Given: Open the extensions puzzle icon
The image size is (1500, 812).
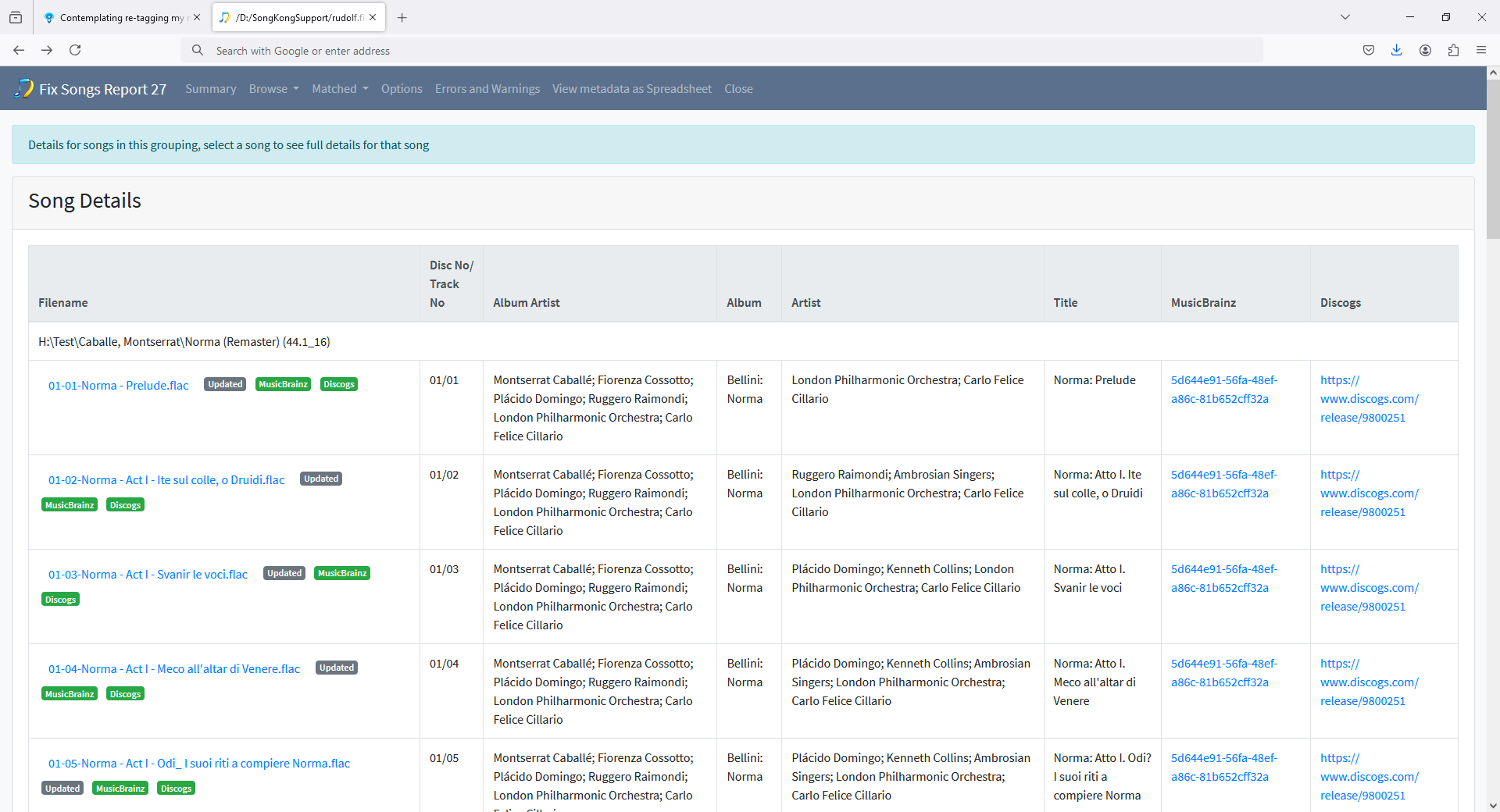Looking at the screenshot, I should tap(1453, 50).
